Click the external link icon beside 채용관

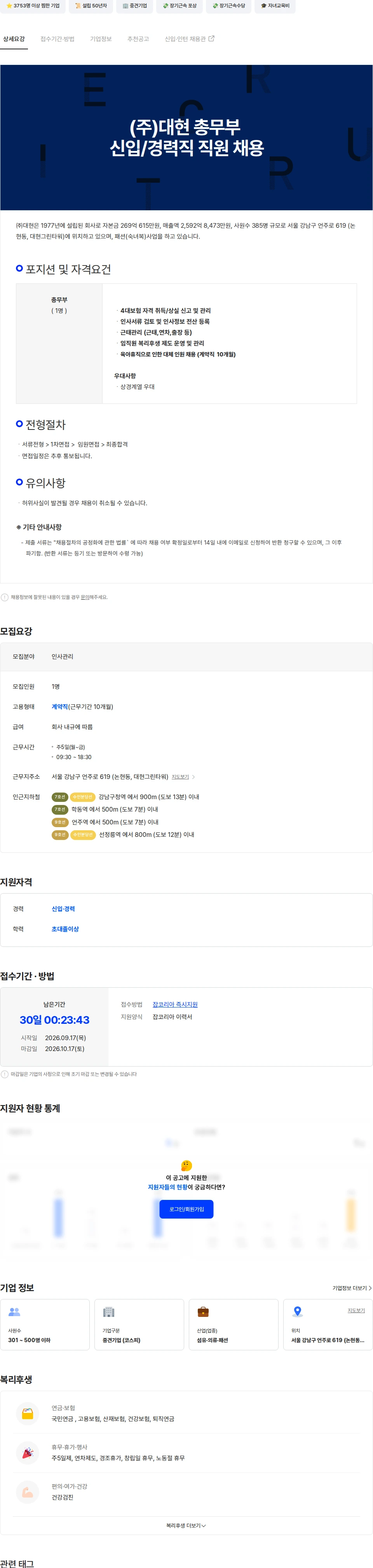212,38
